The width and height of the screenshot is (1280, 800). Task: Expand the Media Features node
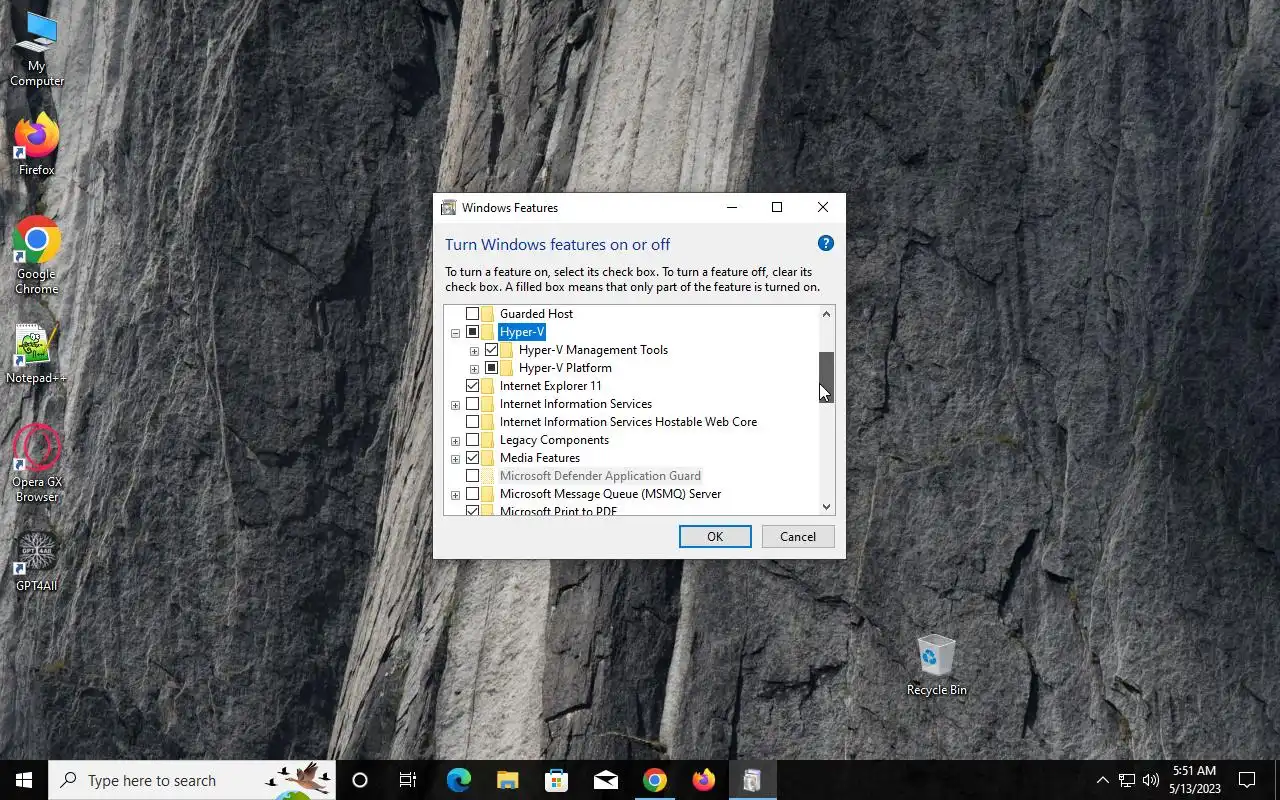tap(455, 459)
